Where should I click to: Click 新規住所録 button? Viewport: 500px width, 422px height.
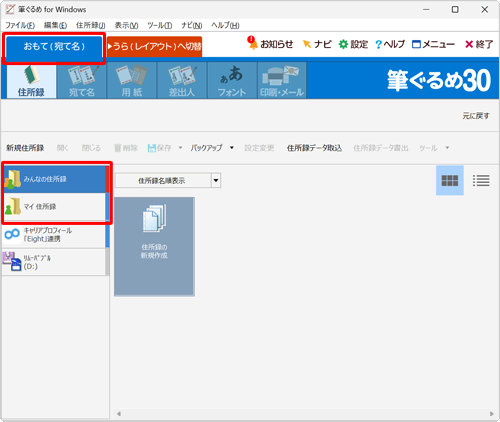click(x=25, y=148)
